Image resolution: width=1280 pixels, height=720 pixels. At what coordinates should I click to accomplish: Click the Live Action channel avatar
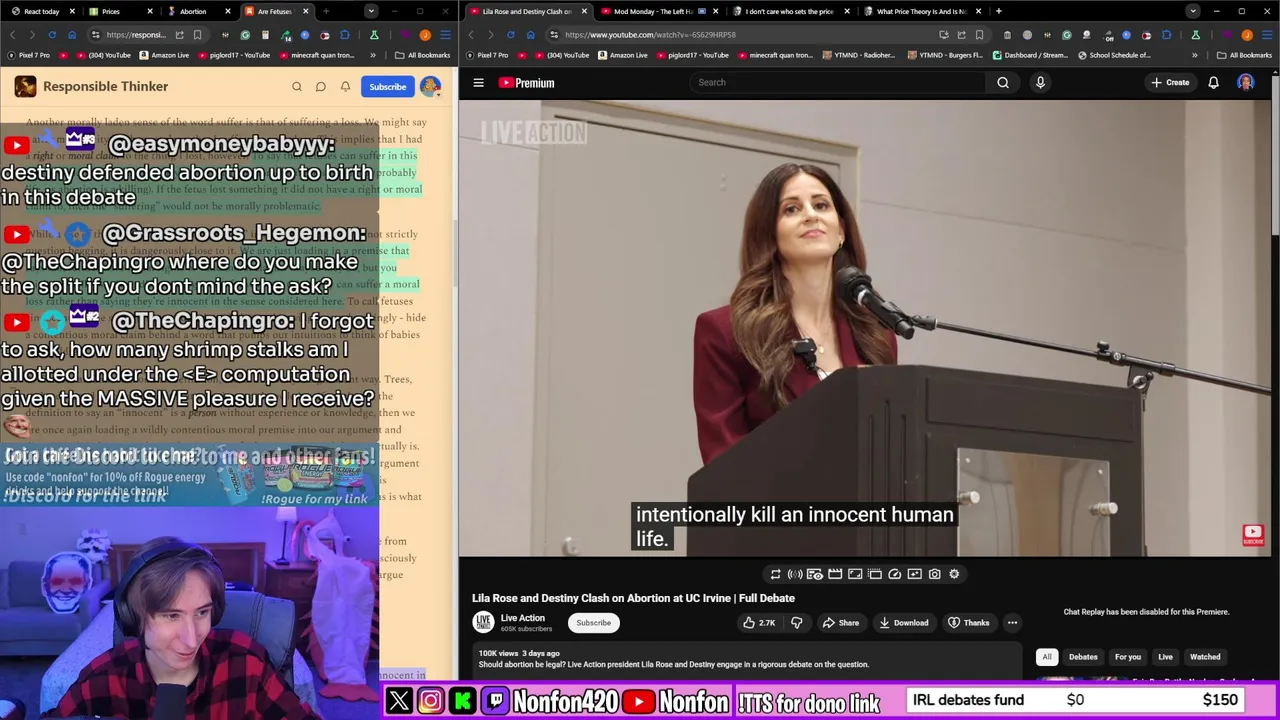(483, 622)
